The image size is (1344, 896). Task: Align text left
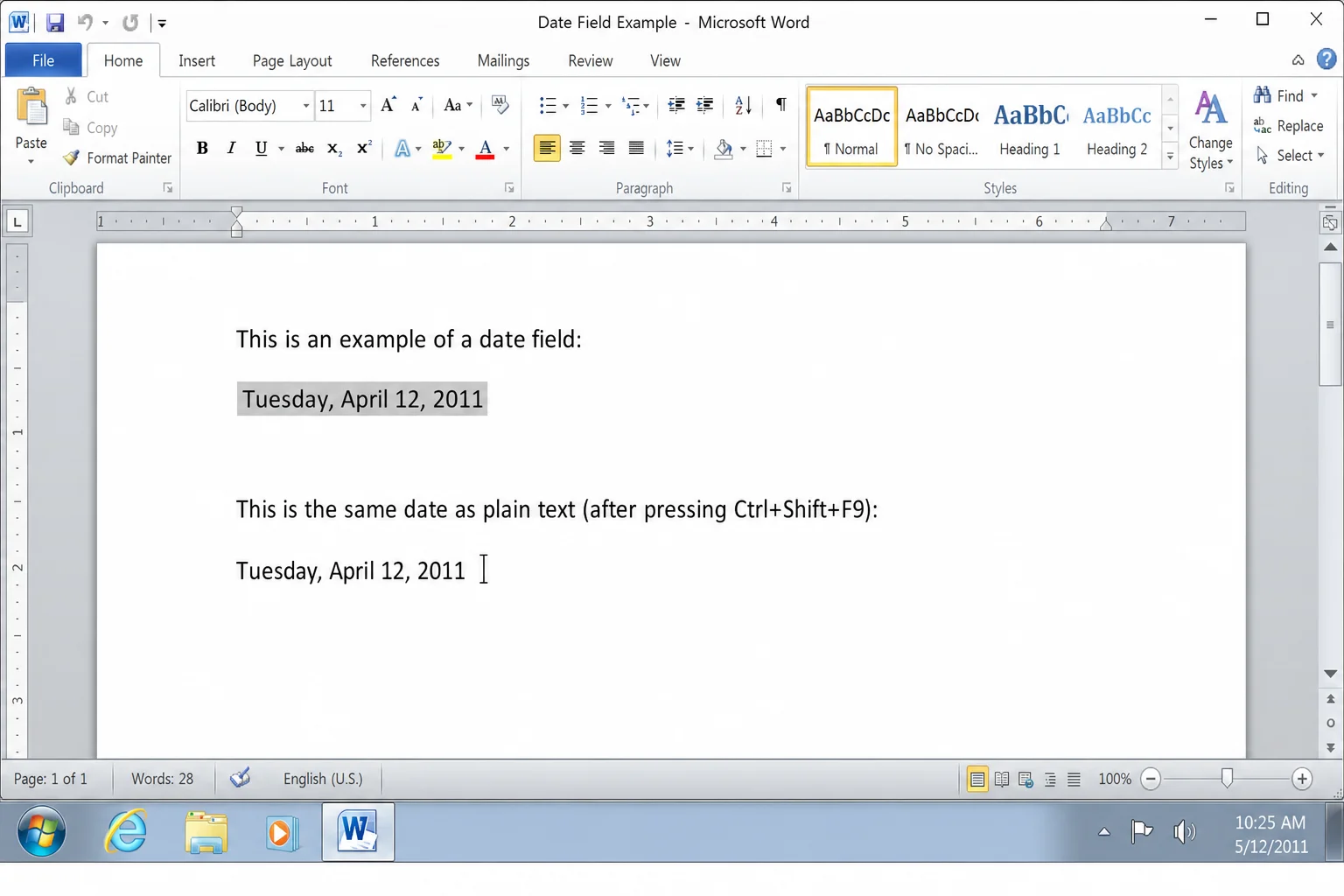(547, 149)
